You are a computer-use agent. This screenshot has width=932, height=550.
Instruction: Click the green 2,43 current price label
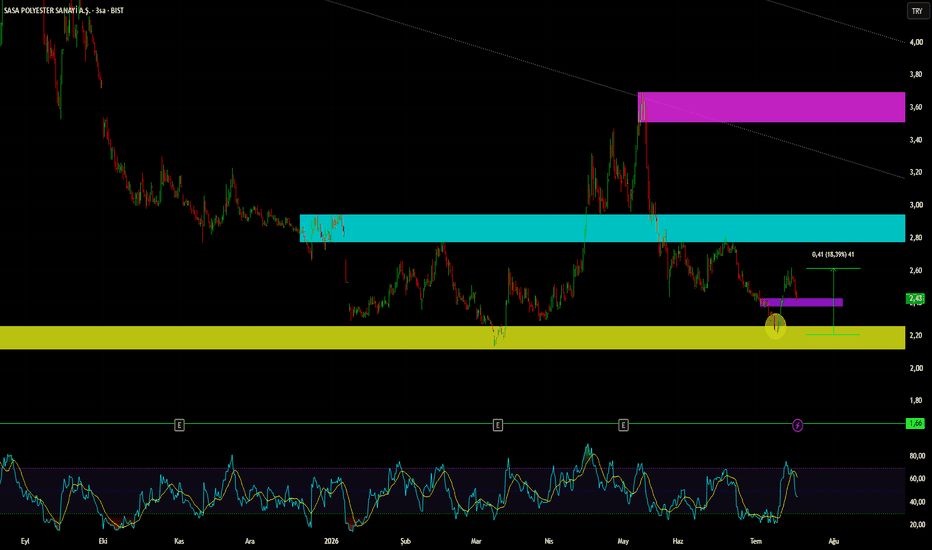[x=915, y=298]
